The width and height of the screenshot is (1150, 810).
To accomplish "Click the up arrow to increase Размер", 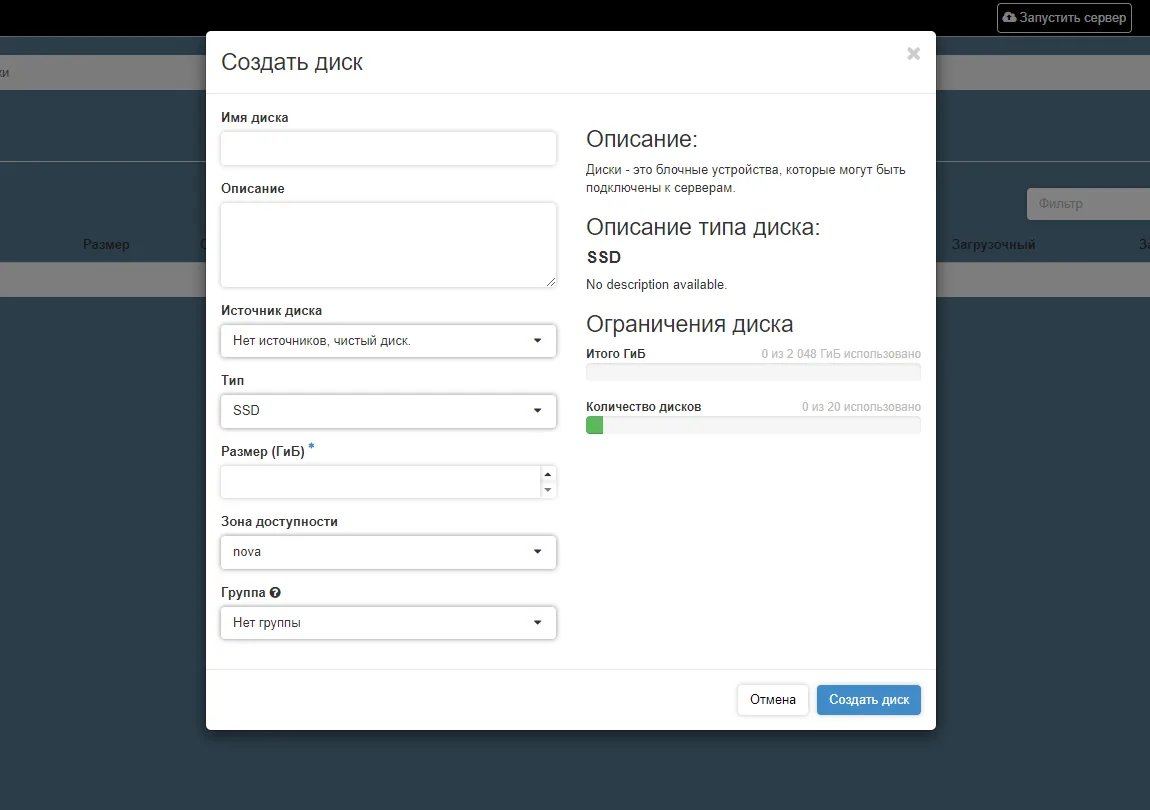I will tap(548, 475).
